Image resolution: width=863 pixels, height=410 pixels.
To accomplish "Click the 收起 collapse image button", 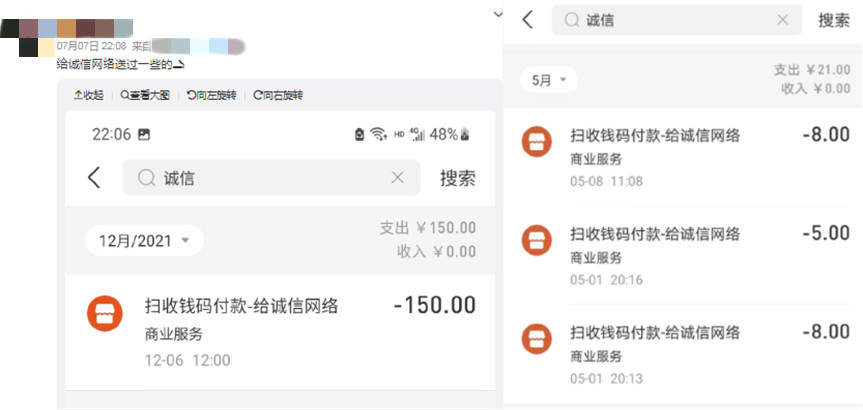I will [x=88, y=95].
